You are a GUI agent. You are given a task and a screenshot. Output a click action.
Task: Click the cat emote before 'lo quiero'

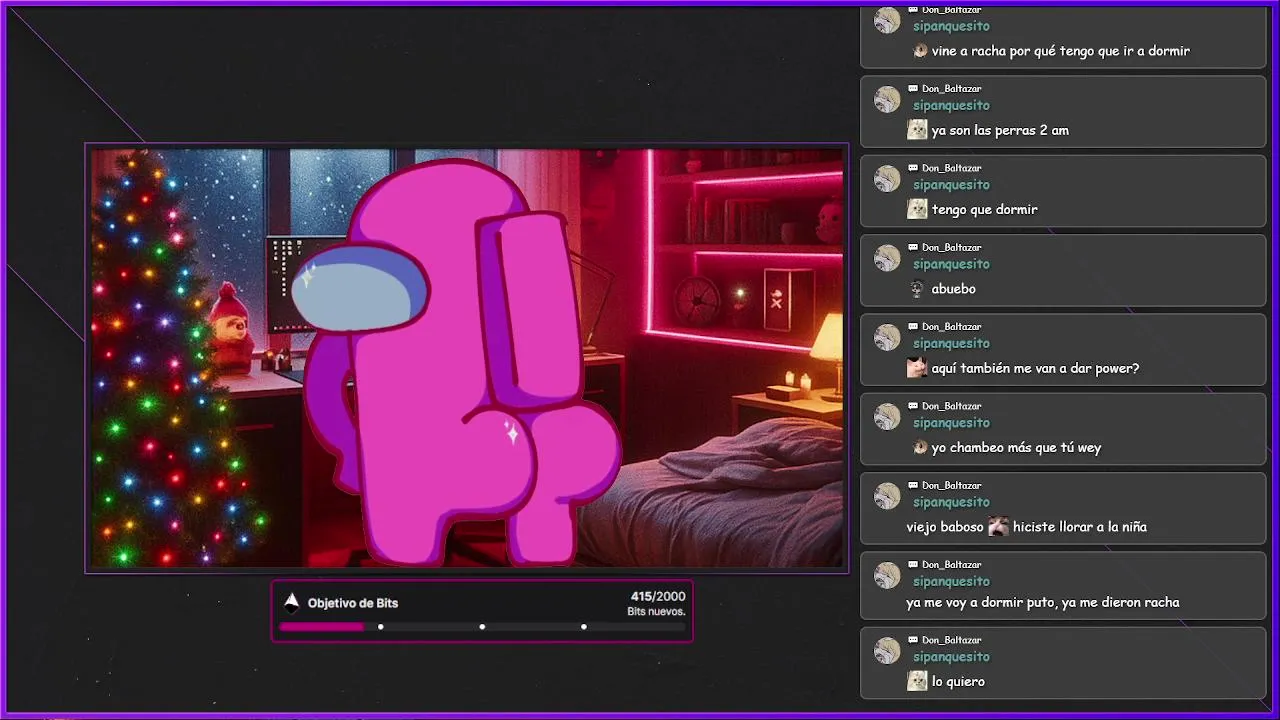point(917,681)
